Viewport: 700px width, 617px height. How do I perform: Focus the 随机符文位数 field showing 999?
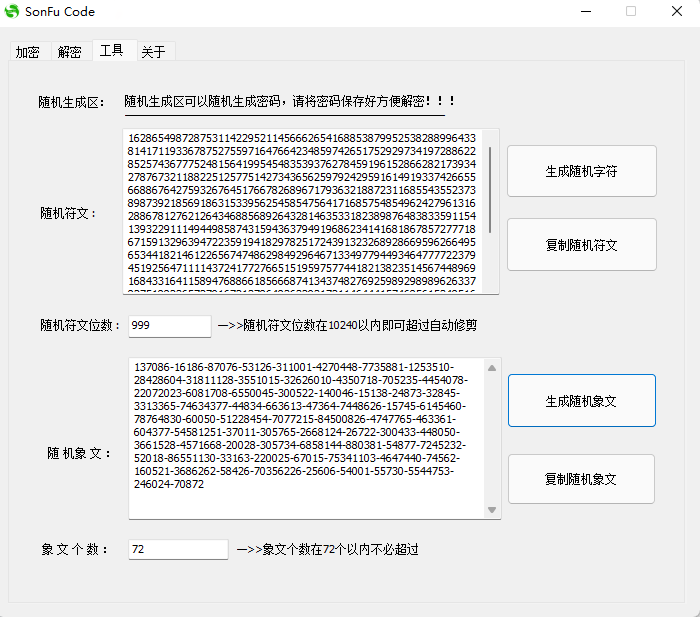click(169, 326)
